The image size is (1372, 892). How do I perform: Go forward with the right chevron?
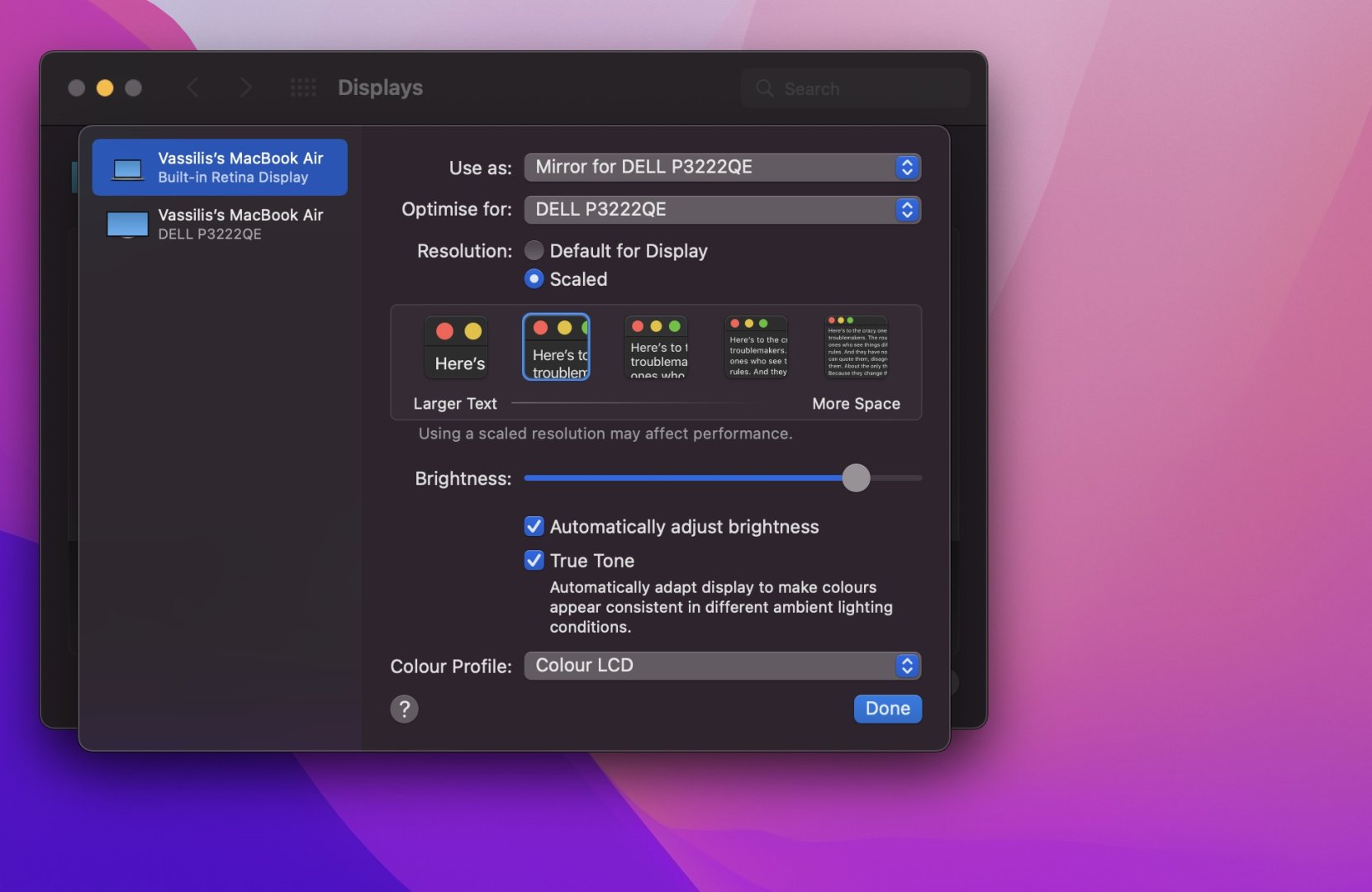(x=245, y=88)
